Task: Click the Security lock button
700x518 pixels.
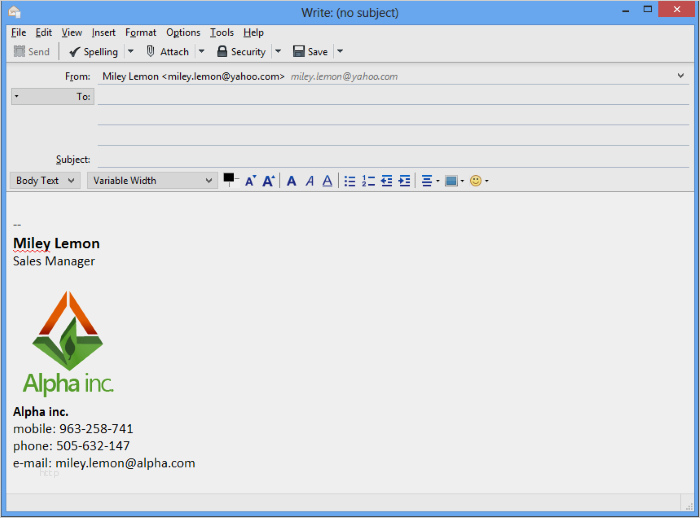Action: [x=241, y=52]
